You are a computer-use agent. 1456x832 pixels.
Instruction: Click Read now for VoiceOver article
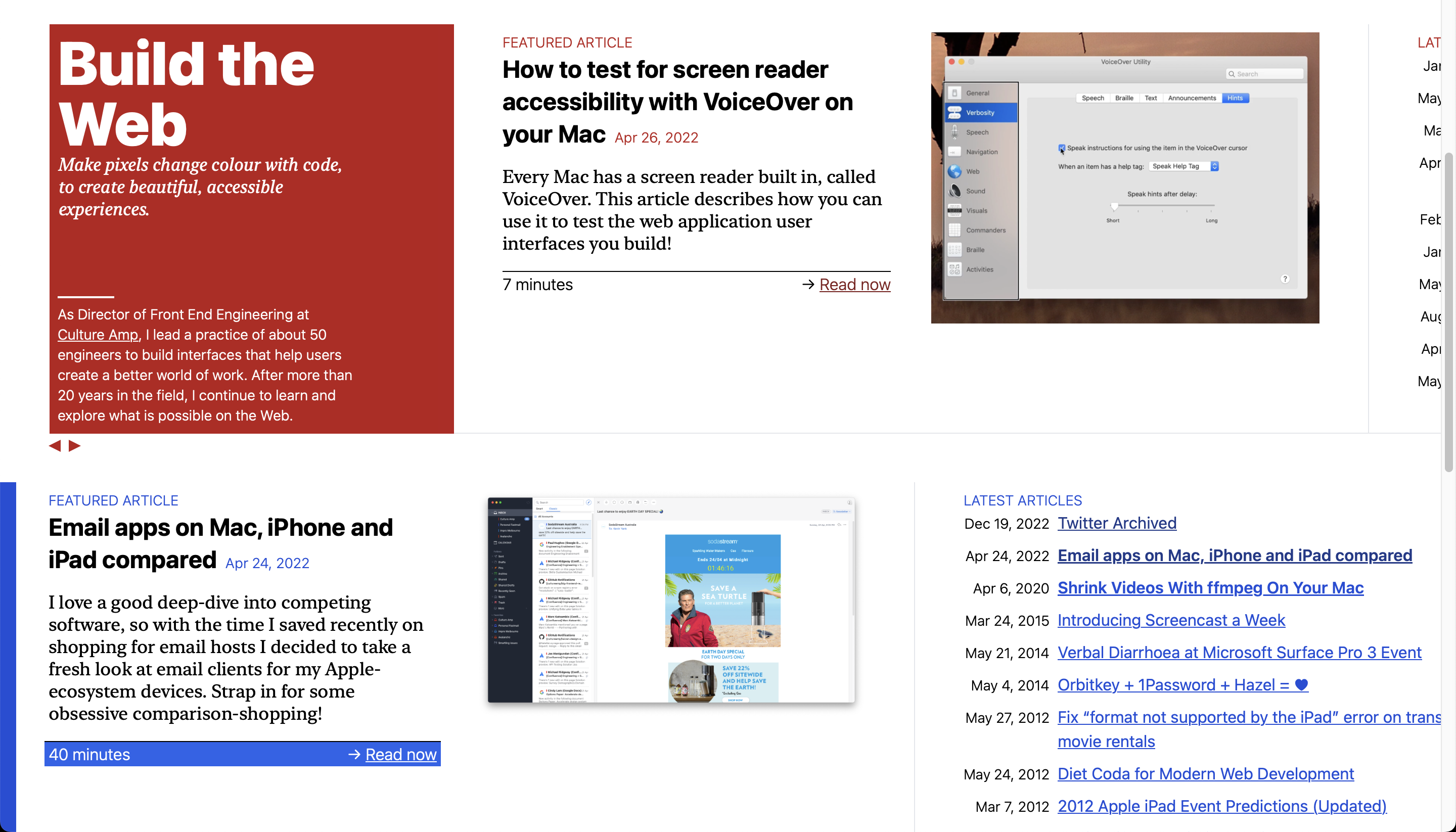coord(854,285)
